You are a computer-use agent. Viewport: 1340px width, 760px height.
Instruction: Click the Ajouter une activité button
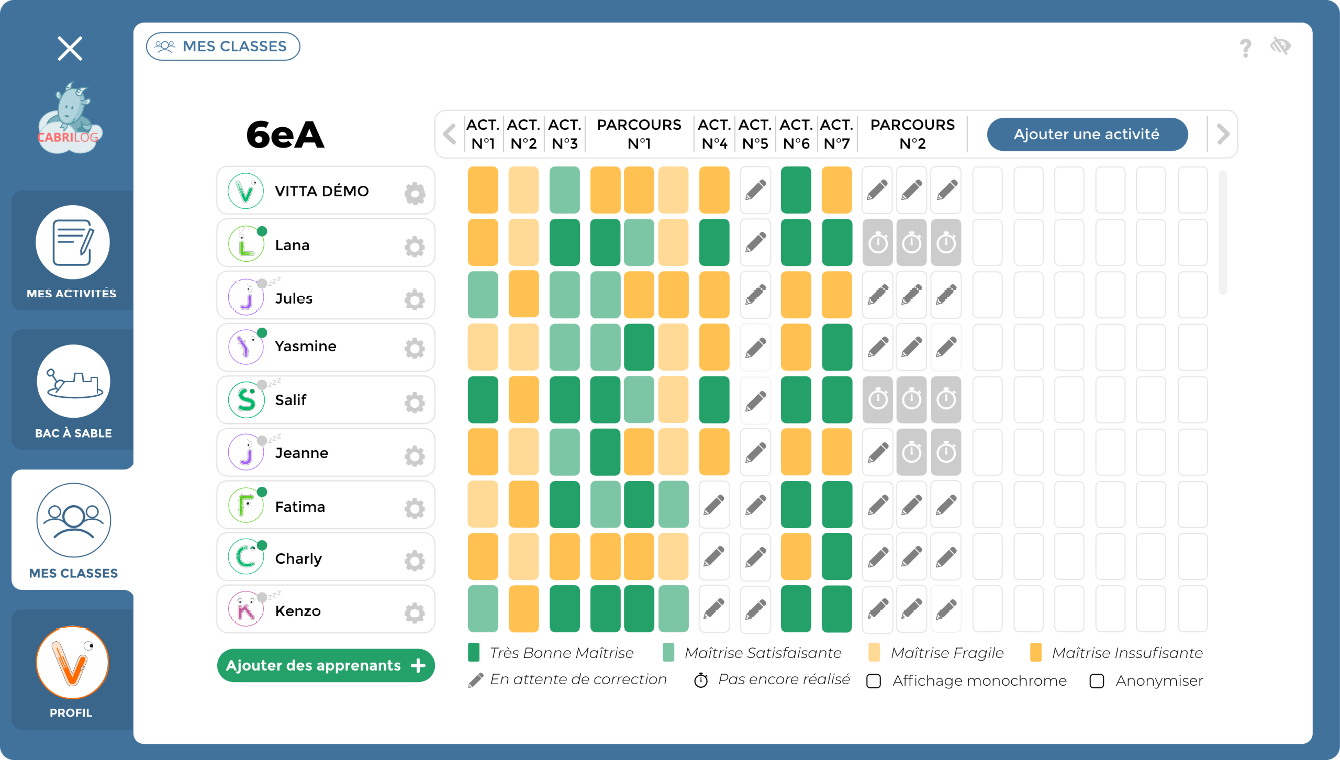pyautogui.click(x=1086, y=134)
